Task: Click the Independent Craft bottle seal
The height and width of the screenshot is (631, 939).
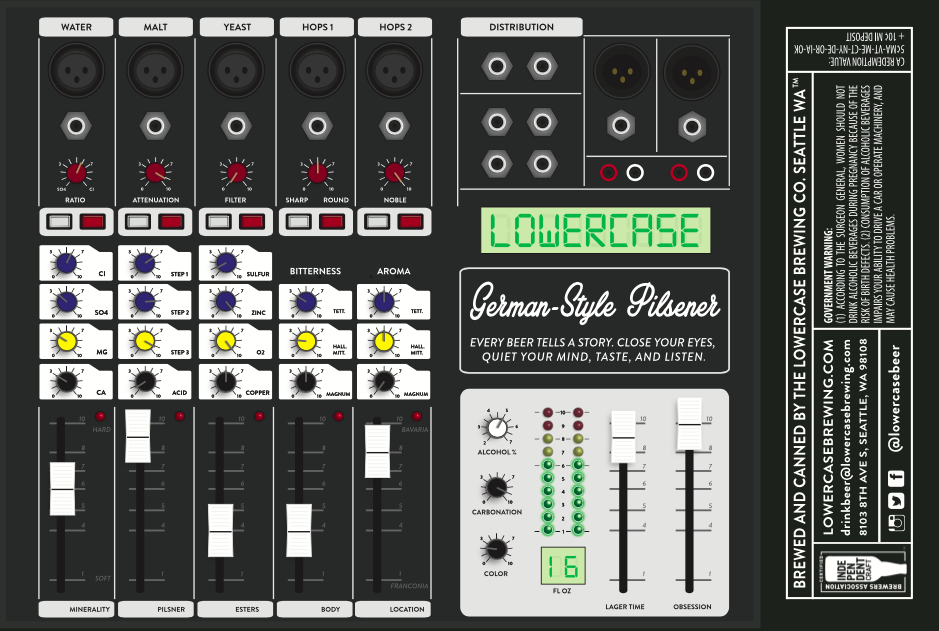Action: 862,571
